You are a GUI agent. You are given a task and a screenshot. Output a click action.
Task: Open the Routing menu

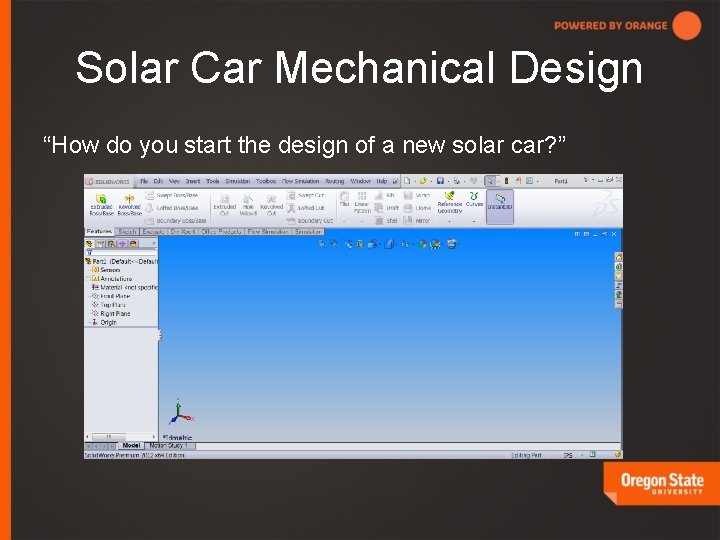click(x=335, y=181)
